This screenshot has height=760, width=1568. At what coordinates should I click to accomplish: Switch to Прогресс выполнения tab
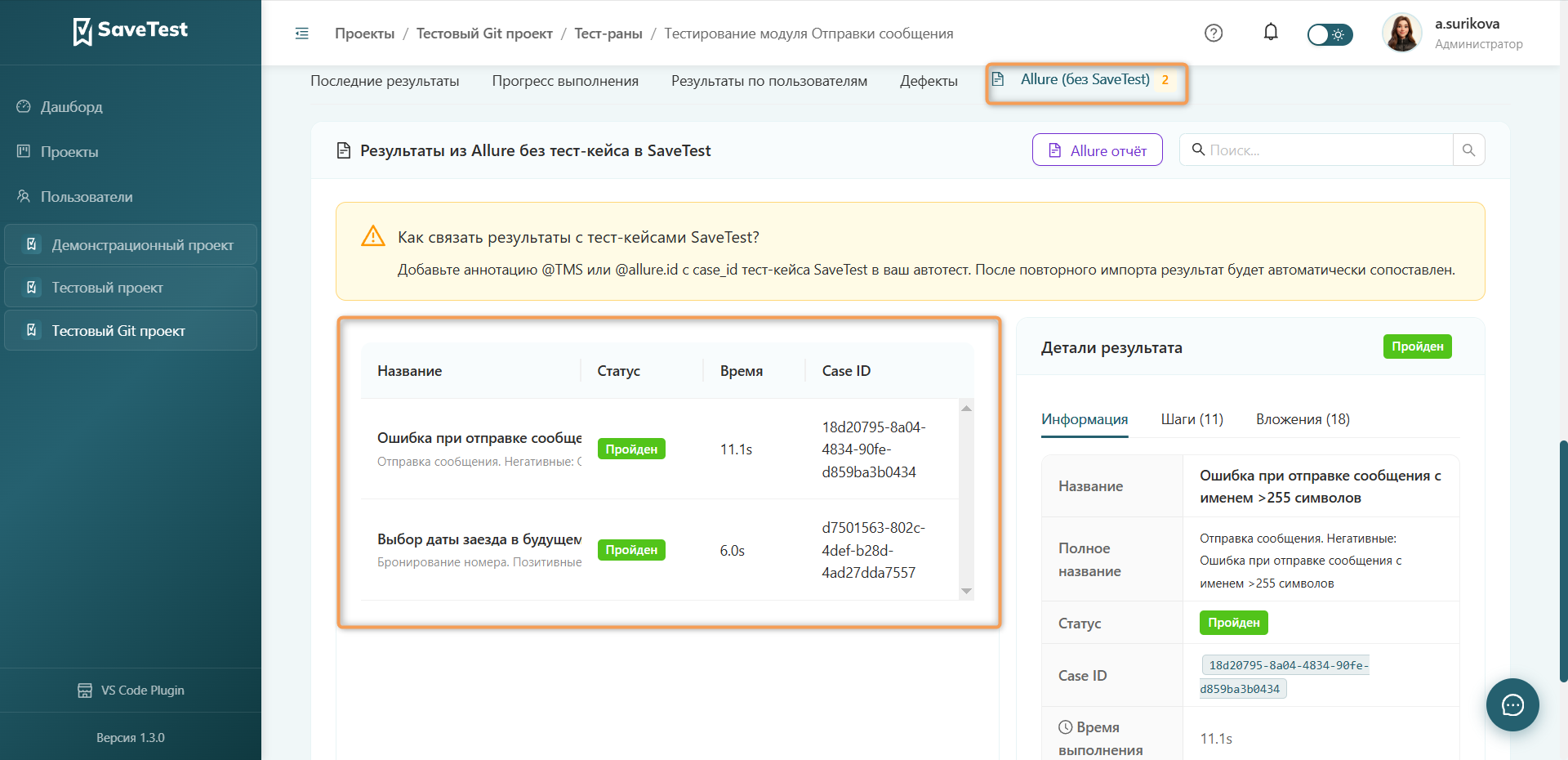565,81
